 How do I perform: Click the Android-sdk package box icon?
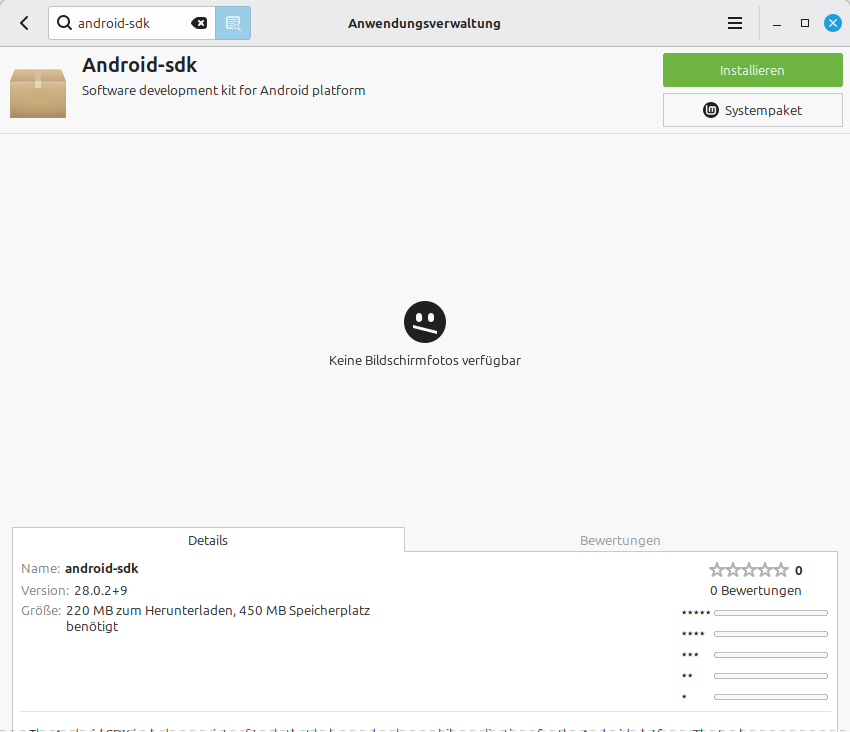38,93
